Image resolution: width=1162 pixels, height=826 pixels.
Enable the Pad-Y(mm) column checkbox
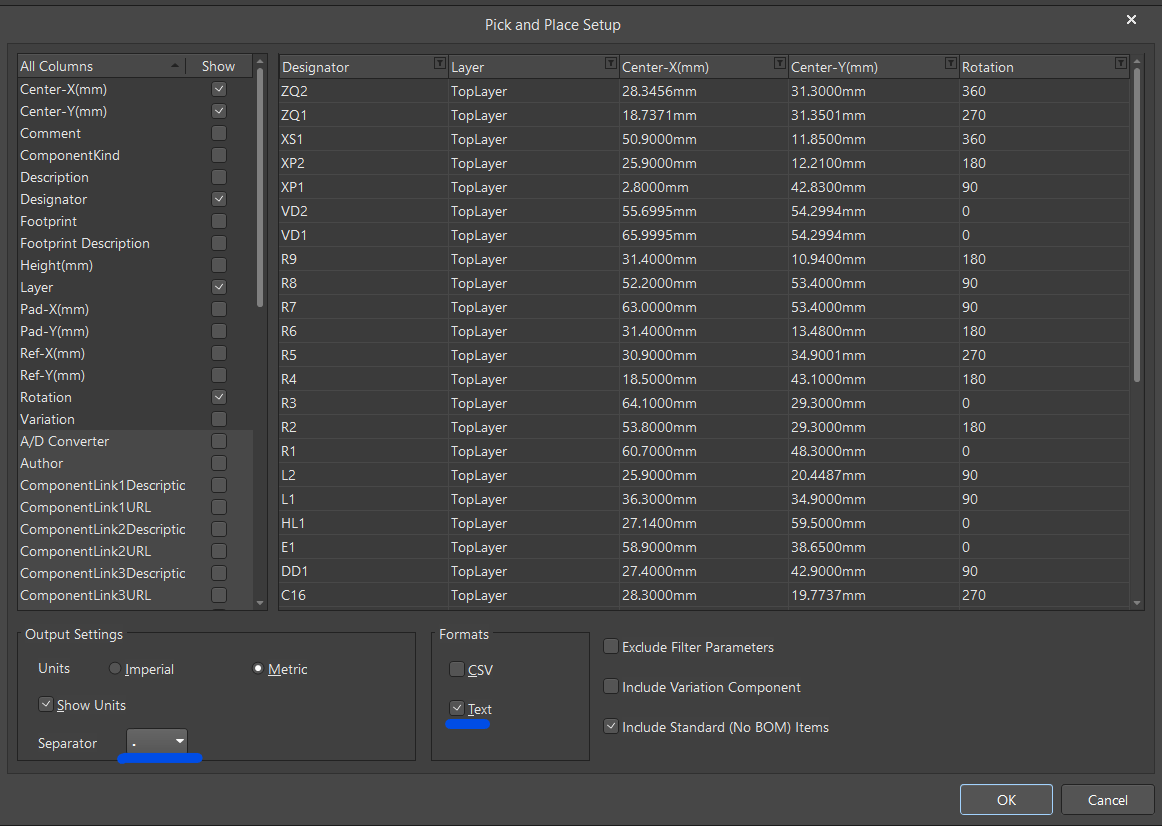pos(219,331)
